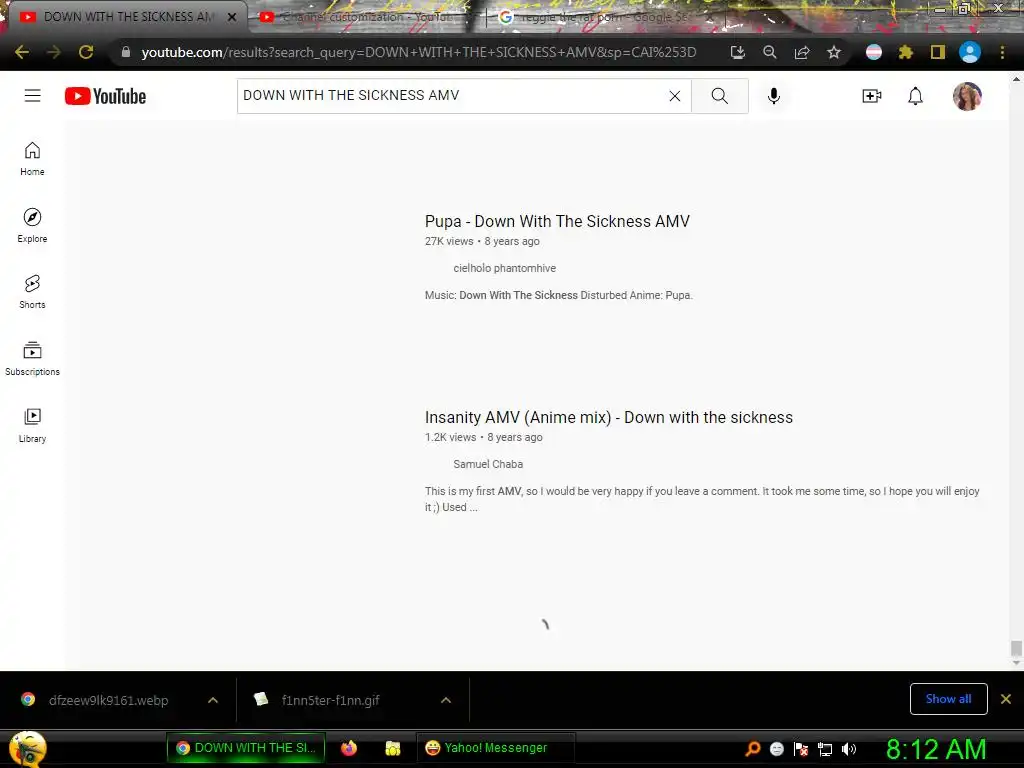Click scrollbar up arrow
1024x768 pixels.
tap(1016, 79)
